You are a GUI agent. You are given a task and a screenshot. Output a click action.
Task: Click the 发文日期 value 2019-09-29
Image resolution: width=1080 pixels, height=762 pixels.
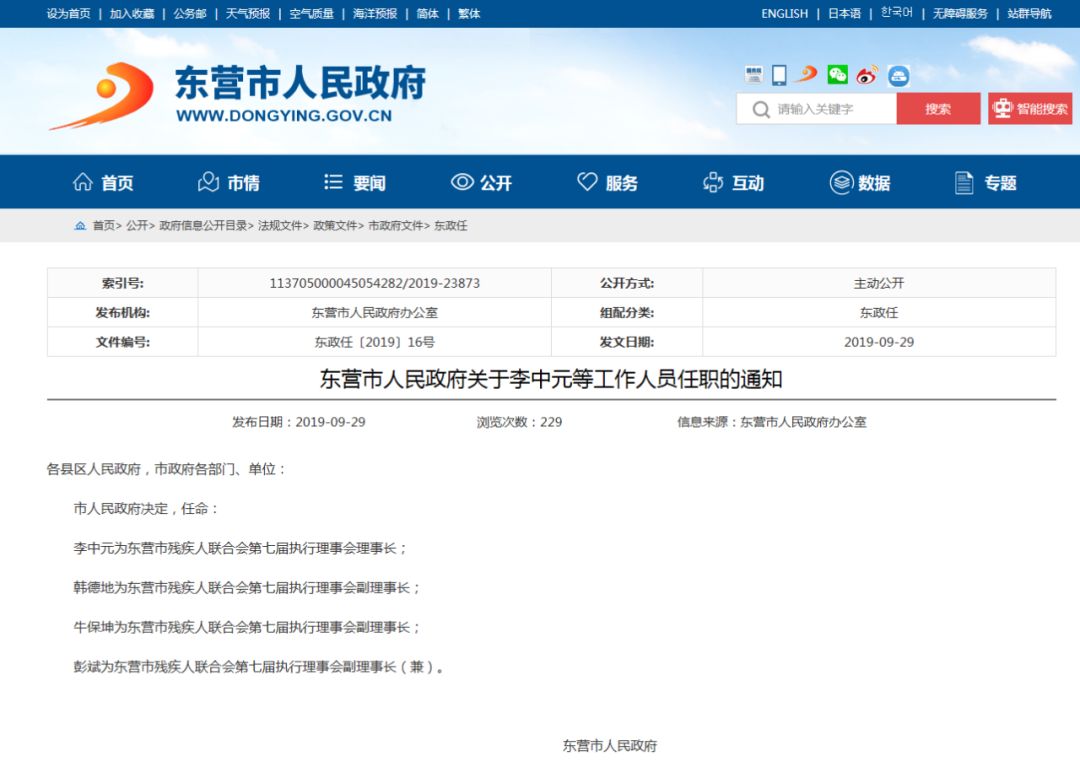[x=879, y=342]
